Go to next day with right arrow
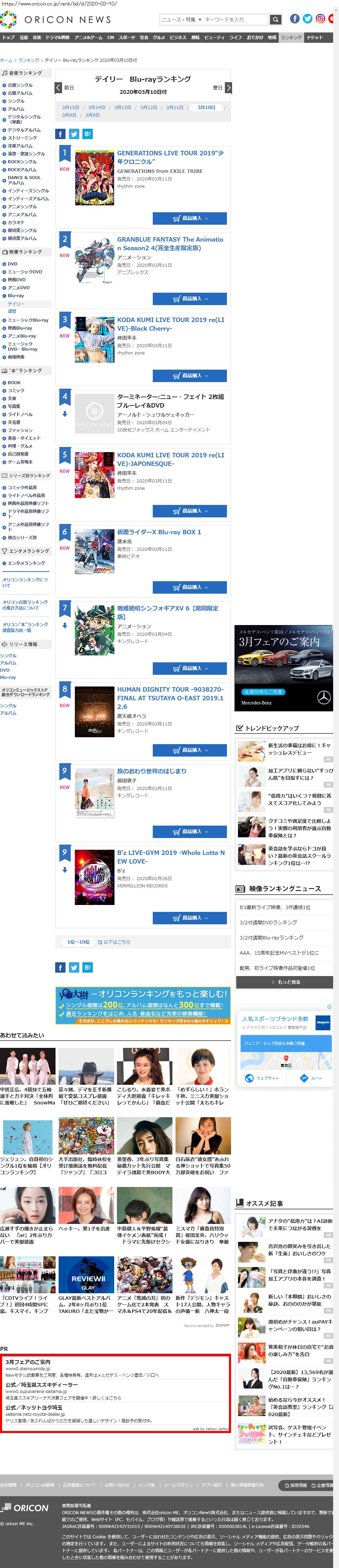Viewport: 339px width, 1568px height. pyautogui.click(x=228, y=88)
